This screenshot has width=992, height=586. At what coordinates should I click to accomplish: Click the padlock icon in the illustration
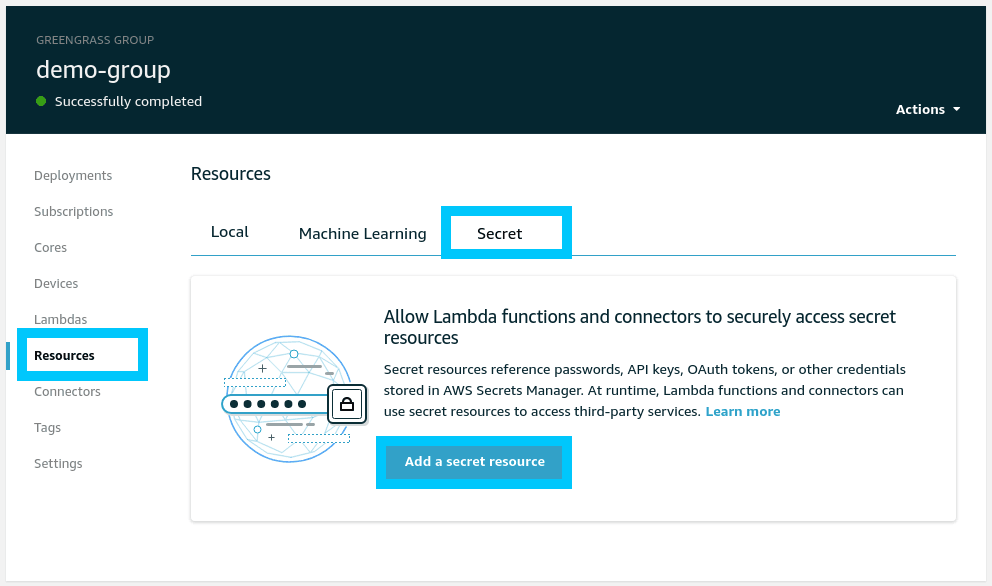346,404
